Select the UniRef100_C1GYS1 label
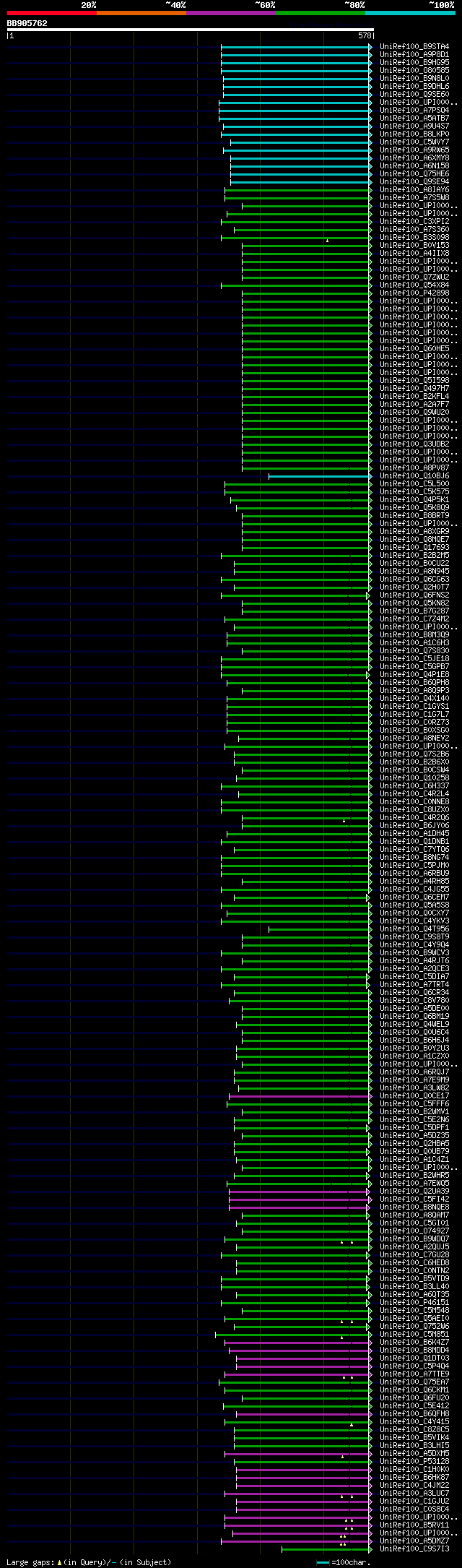 (414, 707)
